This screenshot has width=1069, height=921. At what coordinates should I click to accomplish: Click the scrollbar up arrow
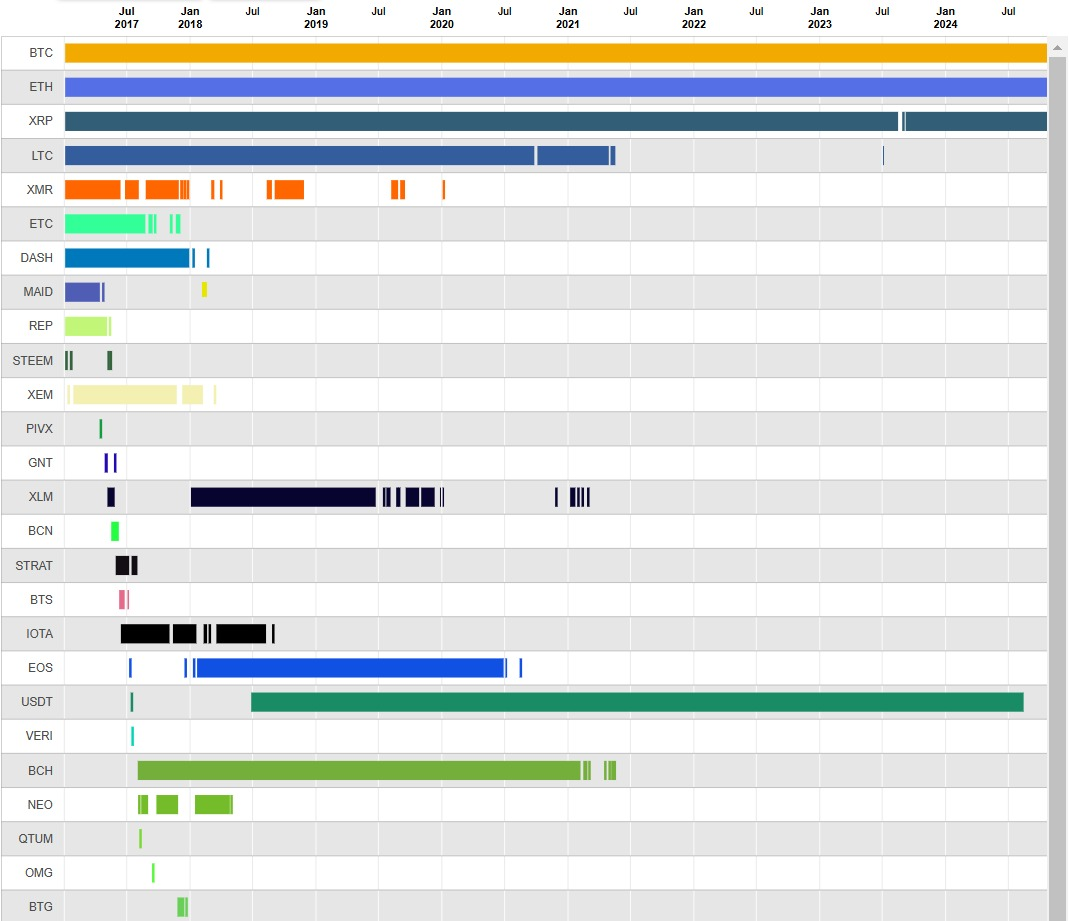point(1057,48)
